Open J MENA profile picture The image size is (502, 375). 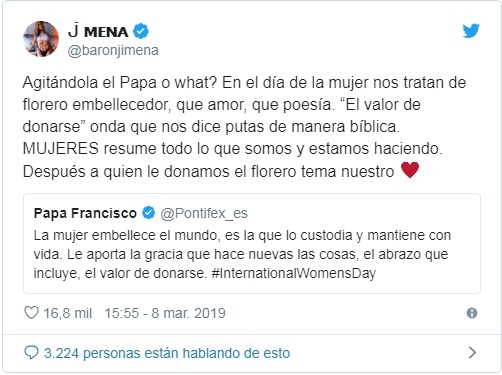tap(41, 39)
